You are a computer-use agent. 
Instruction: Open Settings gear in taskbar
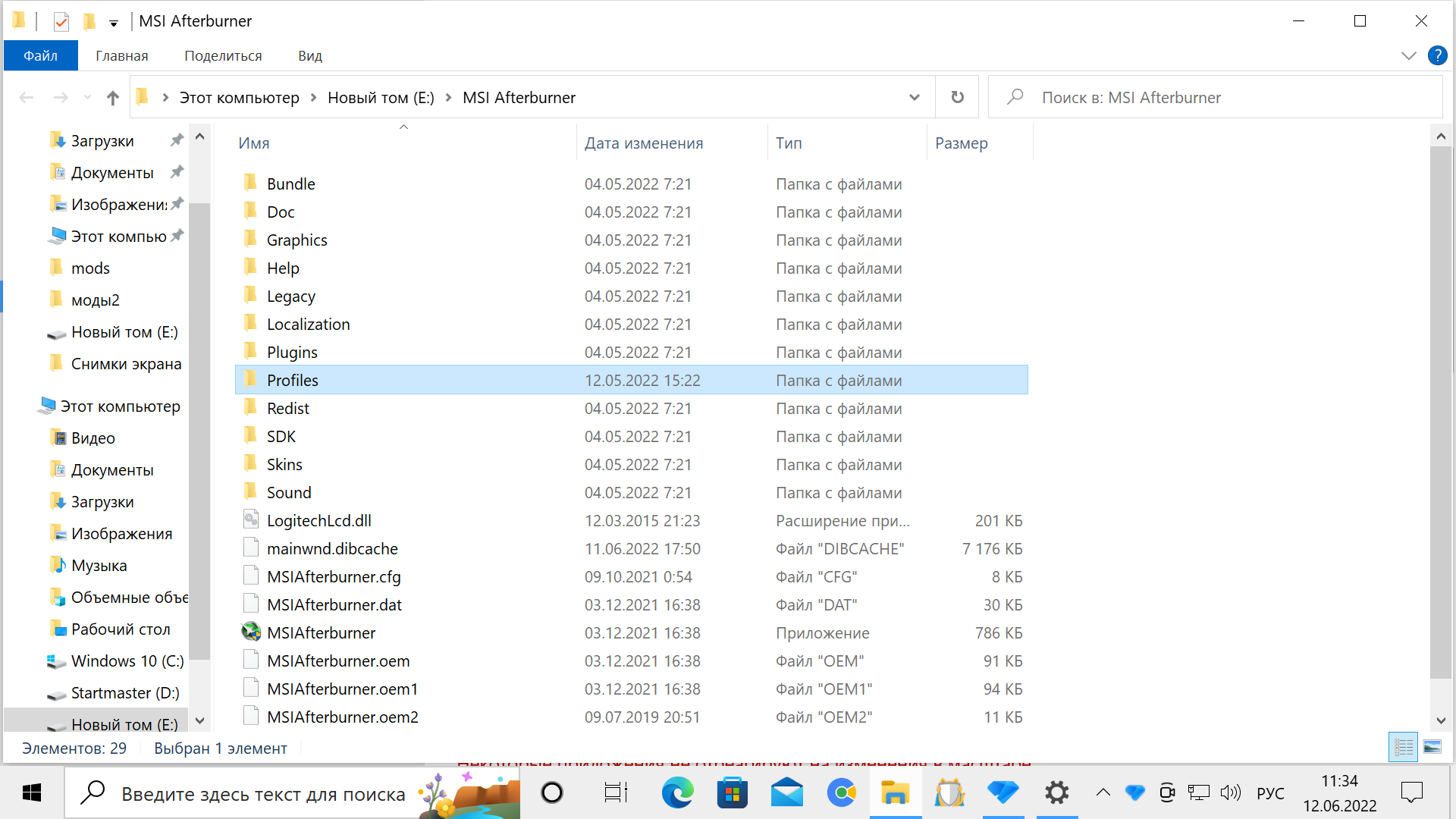(x=1057, y=793)
